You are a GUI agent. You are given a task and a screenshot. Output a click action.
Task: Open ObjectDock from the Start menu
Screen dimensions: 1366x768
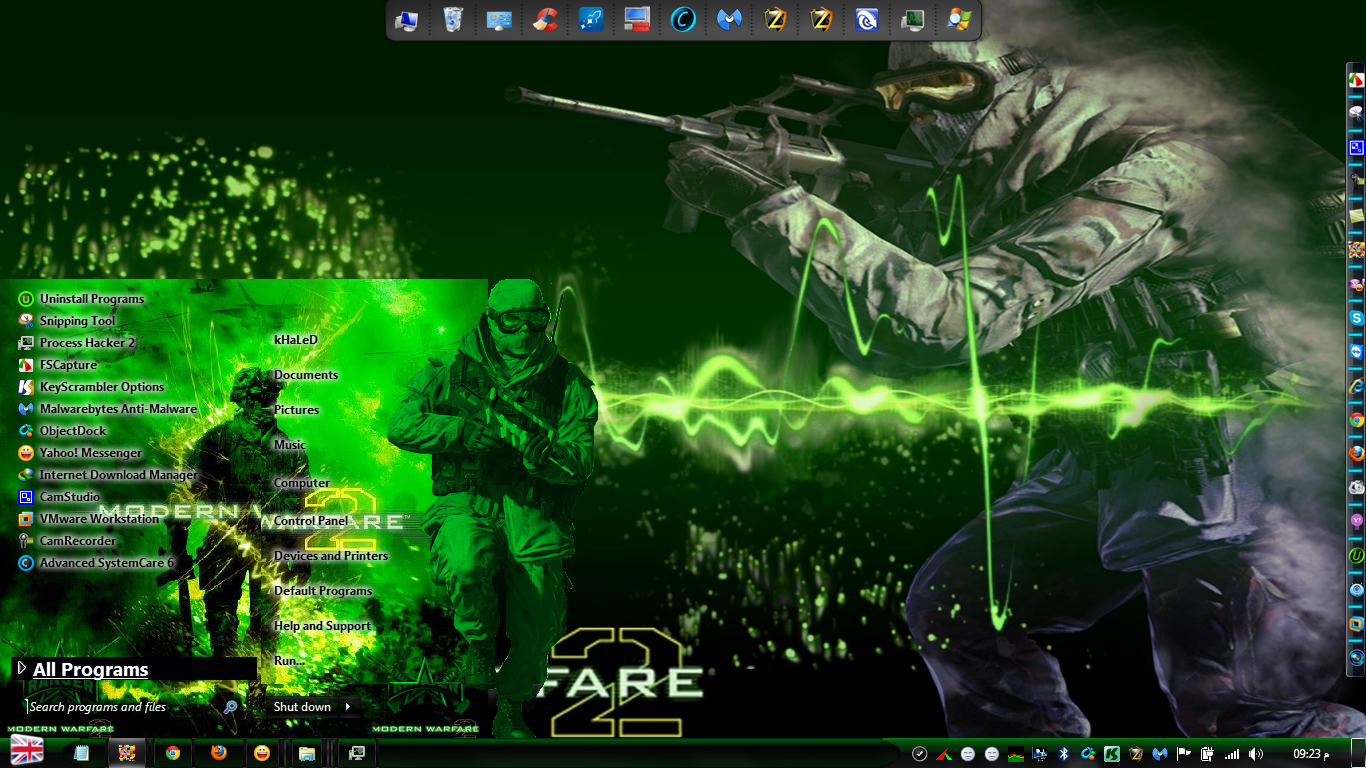coord(62,431)
